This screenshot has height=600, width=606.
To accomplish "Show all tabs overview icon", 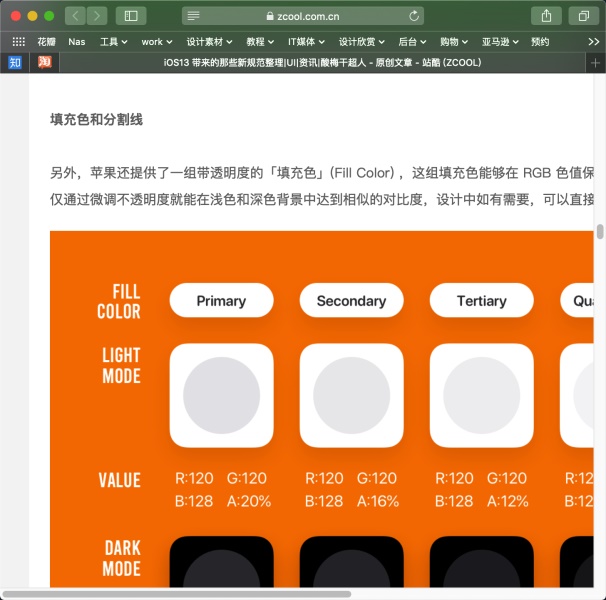I will [583, 16].
